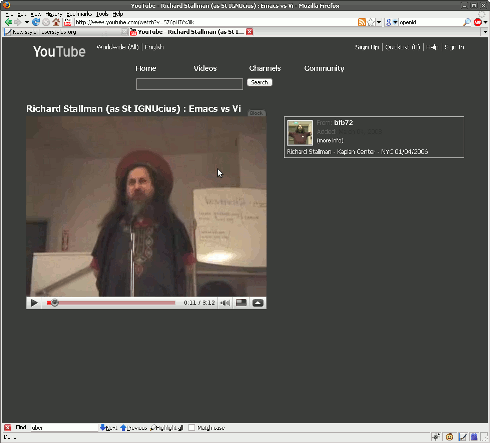Click the player's up-arrow menu button
The image size is (490, 443).
click(x=258, y=303)
